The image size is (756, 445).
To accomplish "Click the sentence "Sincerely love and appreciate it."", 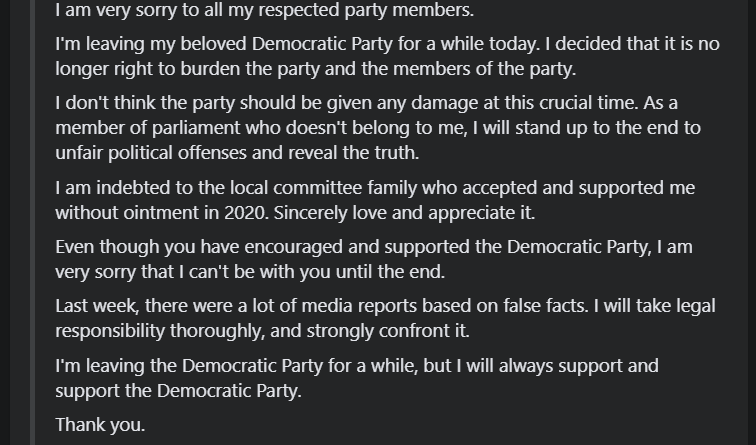I will click(405, 213).
